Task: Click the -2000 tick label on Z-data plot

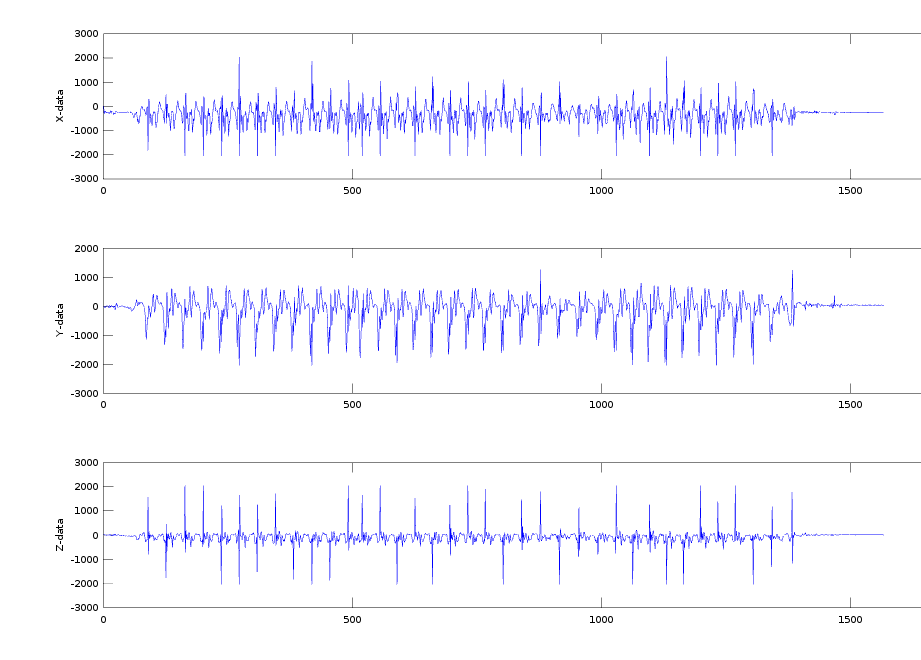Action: point(85,584)
